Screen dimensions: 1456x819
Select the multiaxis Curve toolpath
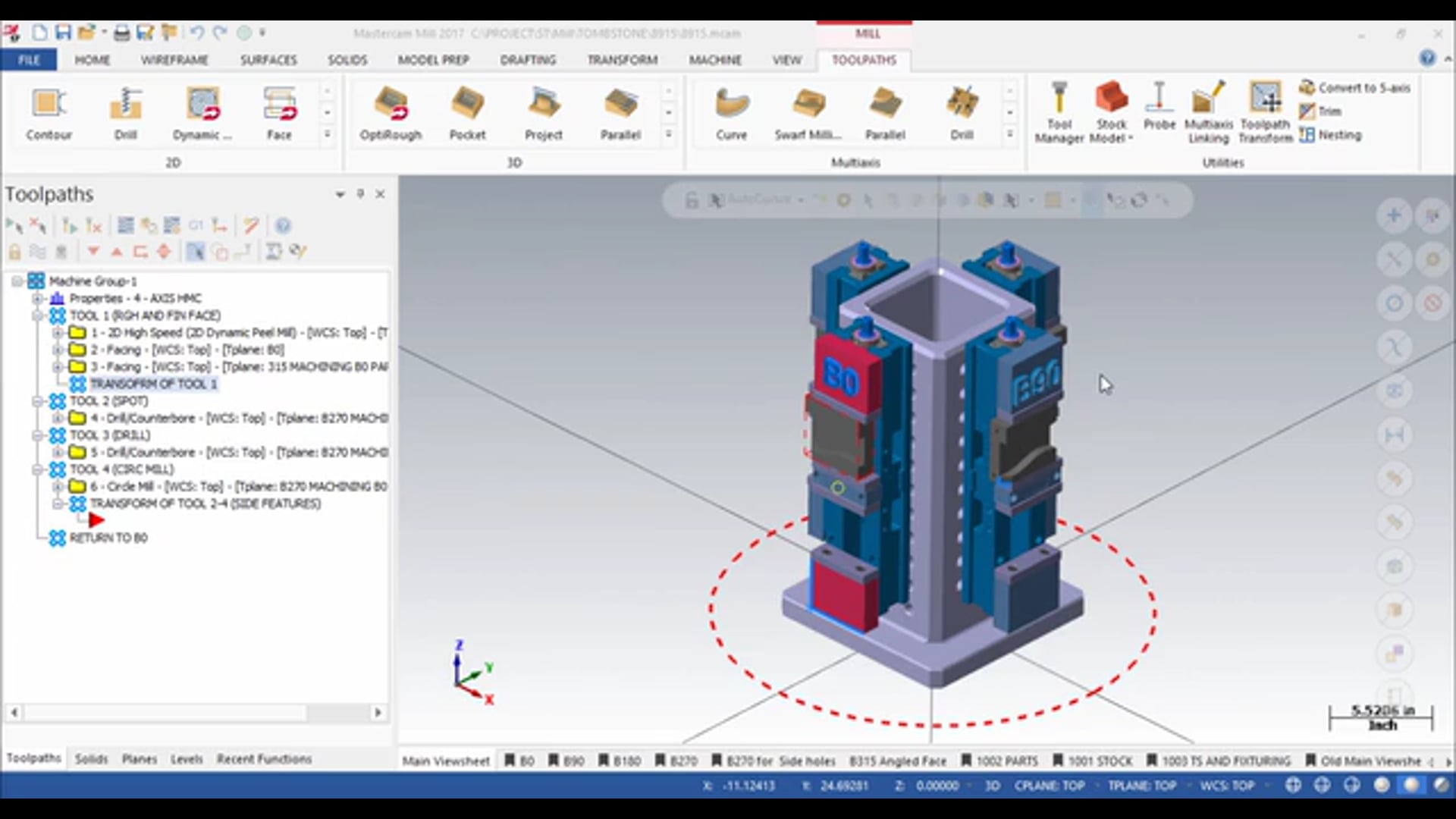[x=732, y=114]
